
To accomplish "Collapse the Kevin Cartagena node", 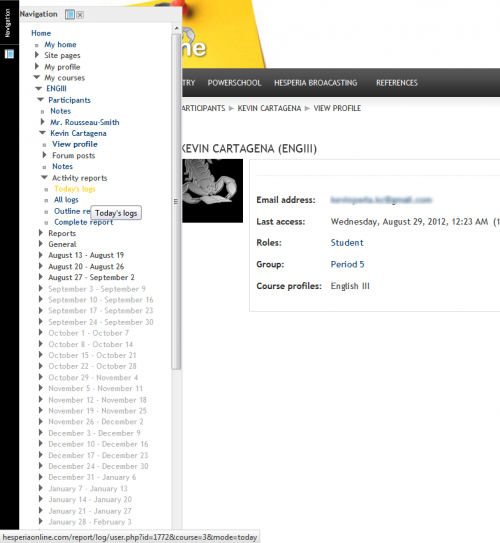I will [43, 133].
